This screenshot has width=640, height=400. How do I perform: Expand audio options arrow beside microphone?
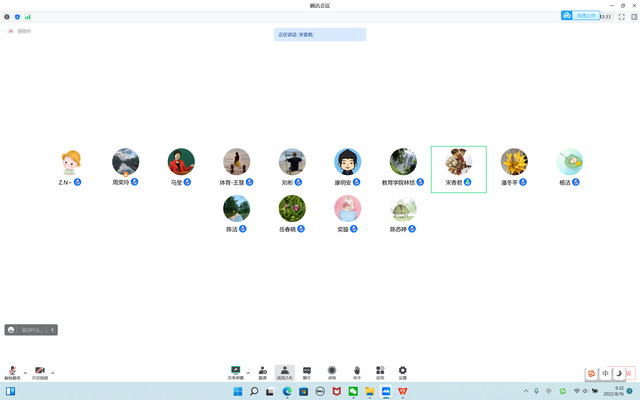pyautogui.click(x=25, y=372)
